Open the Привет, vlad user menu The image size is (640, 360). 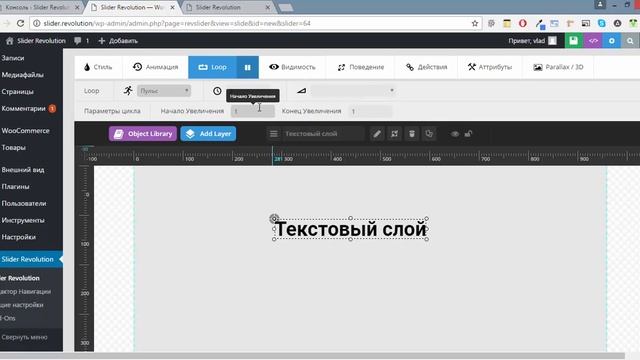pos(532,40)
